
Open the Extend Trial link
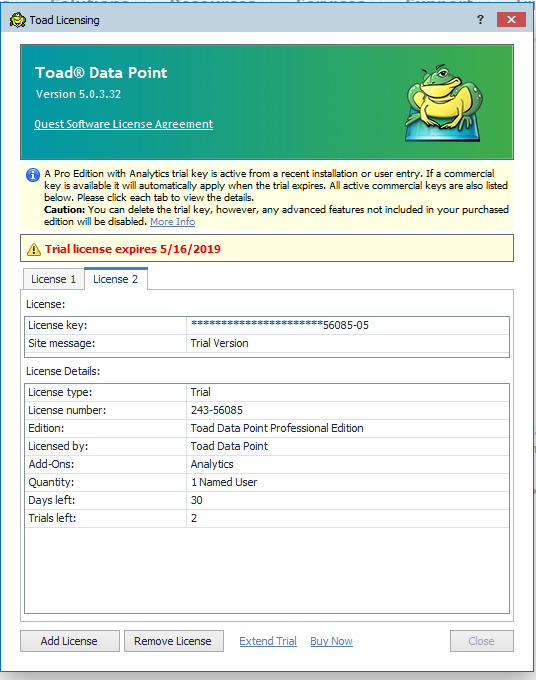point(268,641)
